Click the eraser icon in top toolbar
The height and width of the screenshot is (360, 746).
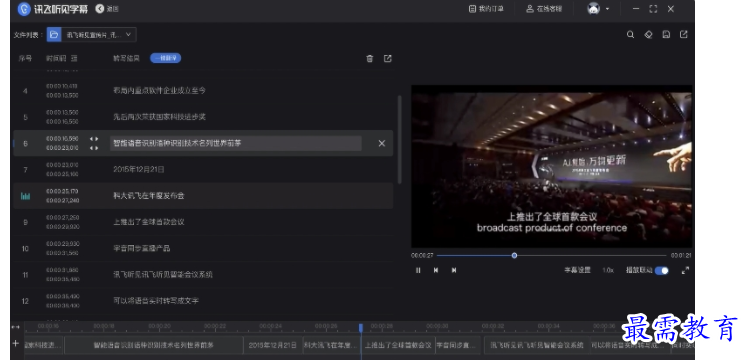click(648, 35)
